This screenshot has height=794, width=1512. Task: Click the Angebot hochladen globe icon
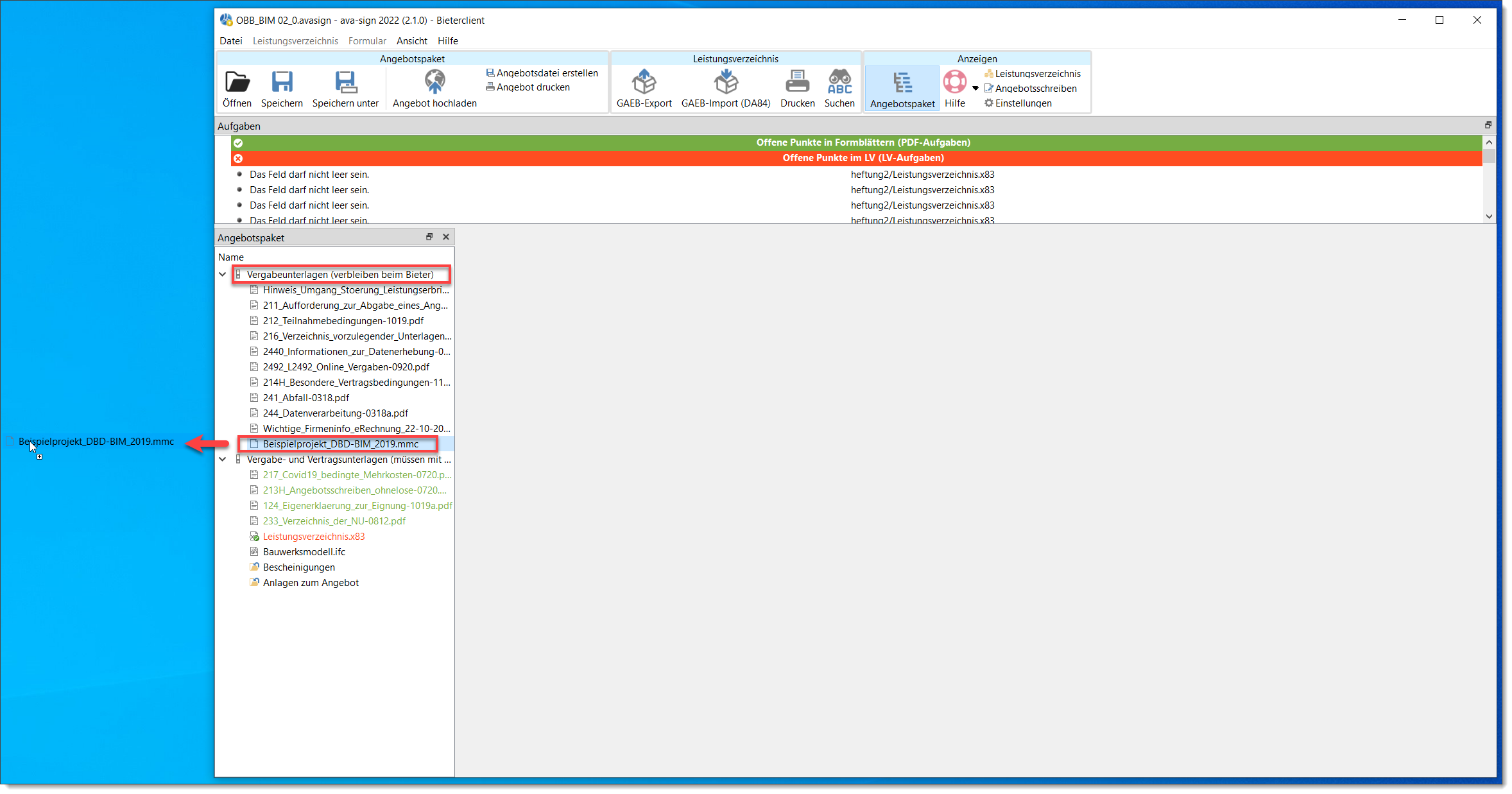point(434,82)
